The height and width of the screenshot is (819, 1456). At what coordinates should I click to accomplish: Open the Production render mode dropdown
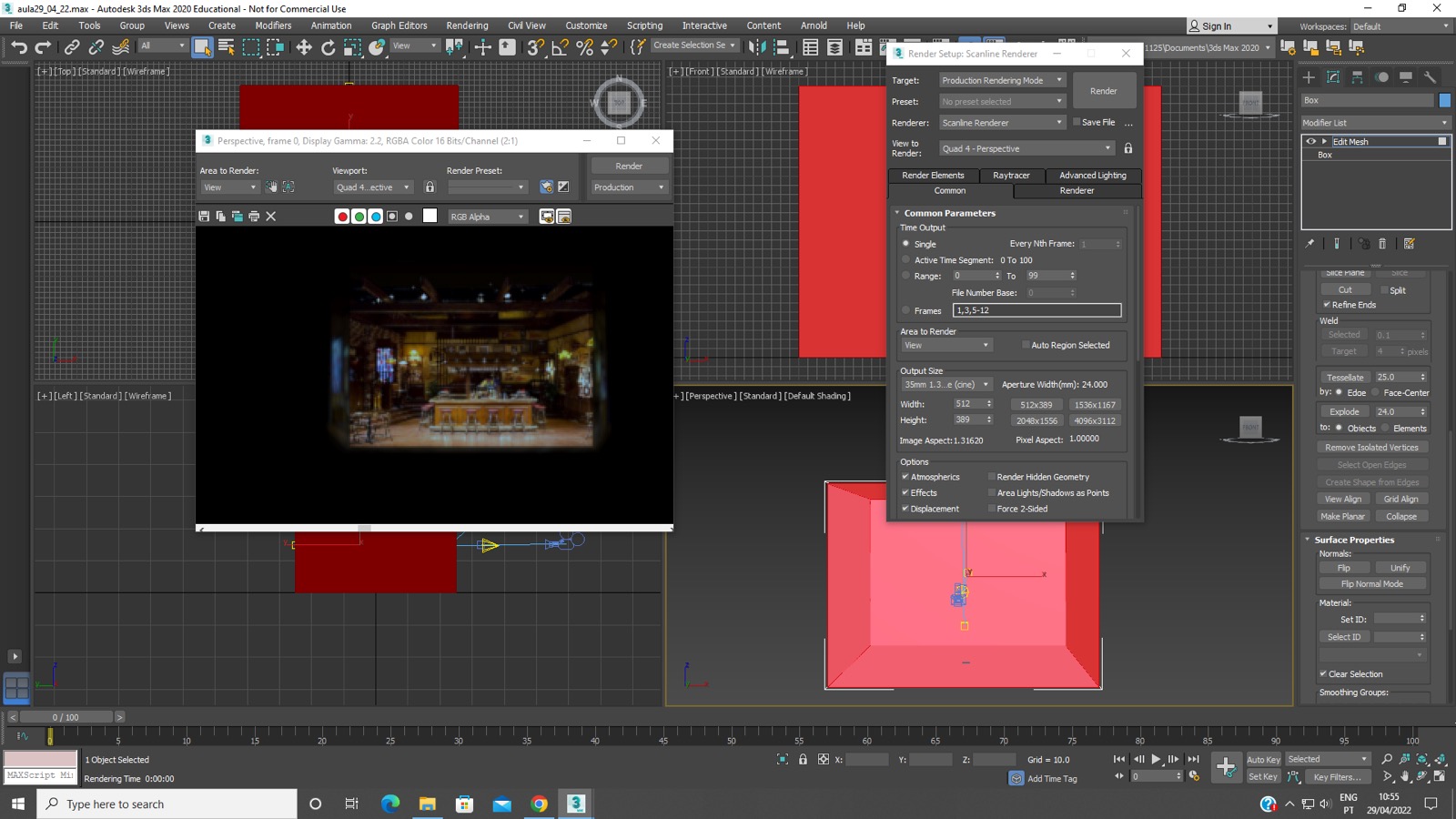point(629,187)
